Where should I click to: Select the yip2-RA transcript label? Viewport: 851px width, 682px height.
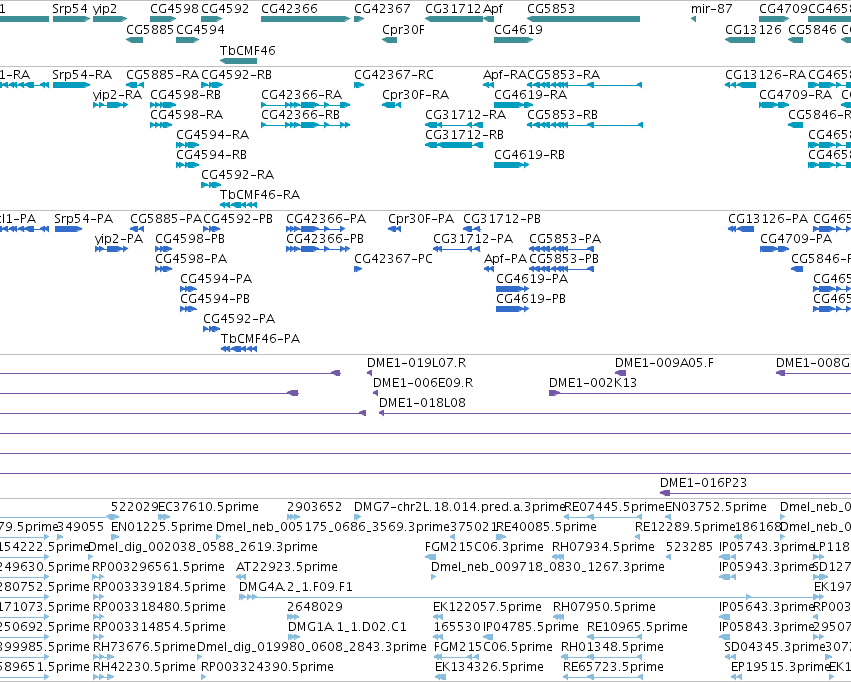click(x=117, y=95)
